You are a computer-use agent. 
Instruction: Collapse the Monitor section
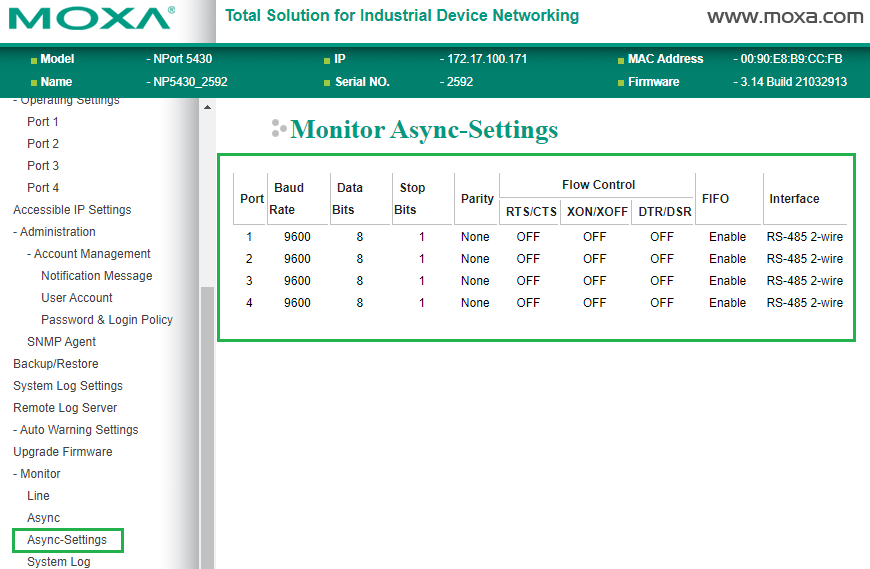click(36, 474)
